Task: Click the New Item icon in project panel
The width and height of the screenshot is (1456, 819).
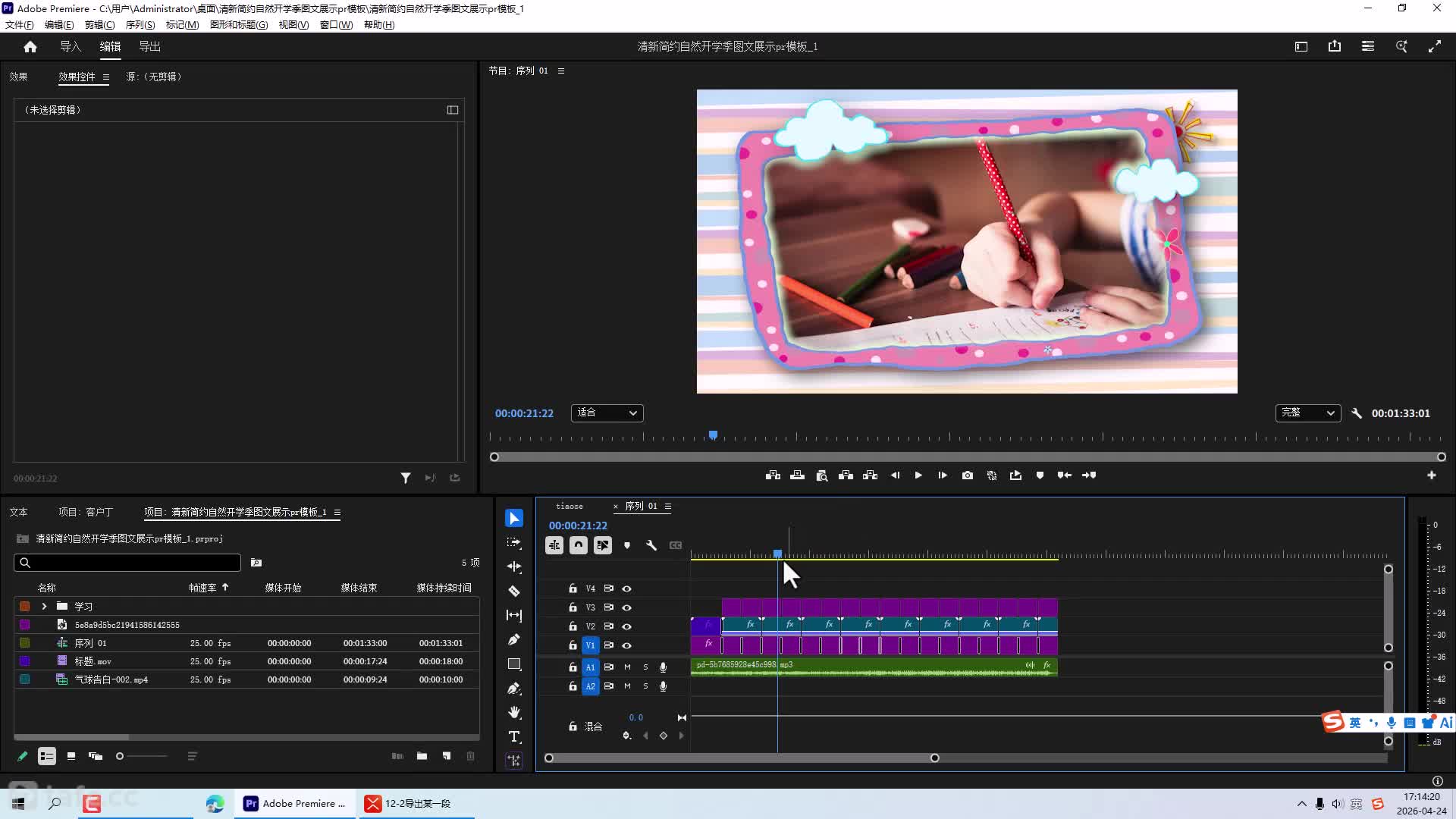Action: (447, 756)
